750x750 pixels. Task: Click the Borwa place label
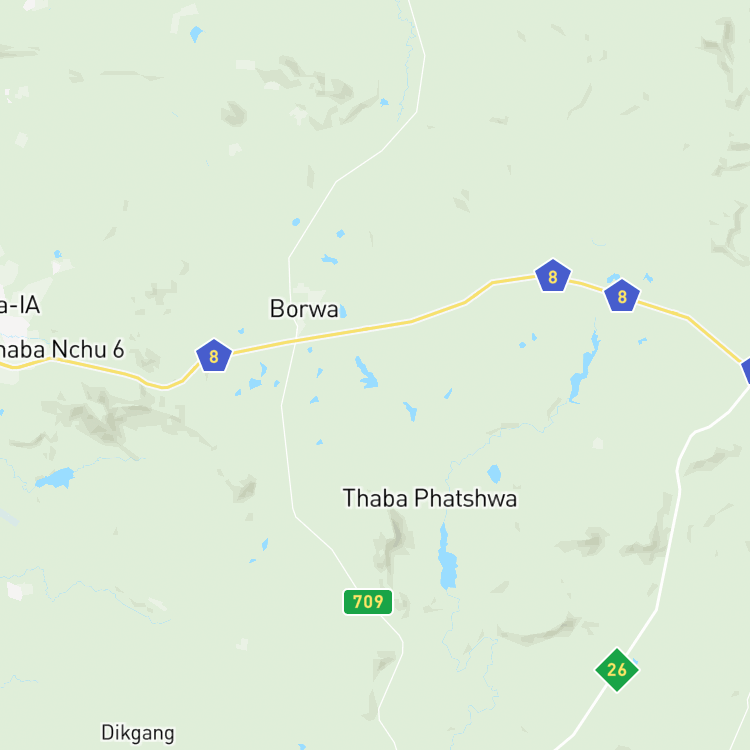(x=304, y=309)
